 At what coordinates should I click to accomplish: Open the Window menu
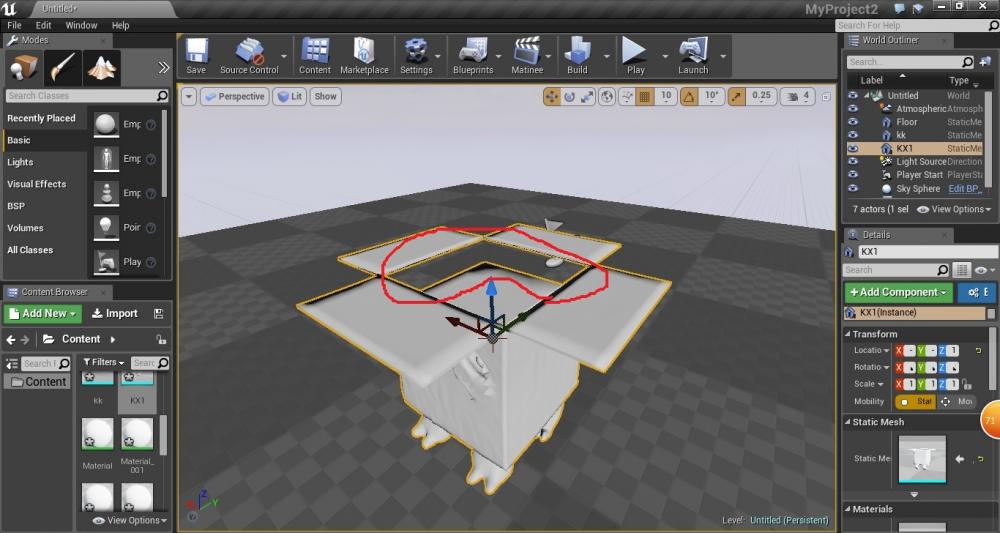[x=82, y=26]
